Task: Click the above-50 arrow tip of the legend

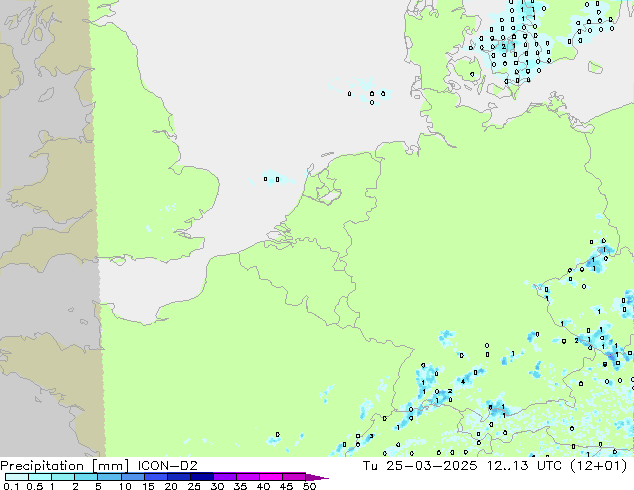Action: (x=317, y=477)
